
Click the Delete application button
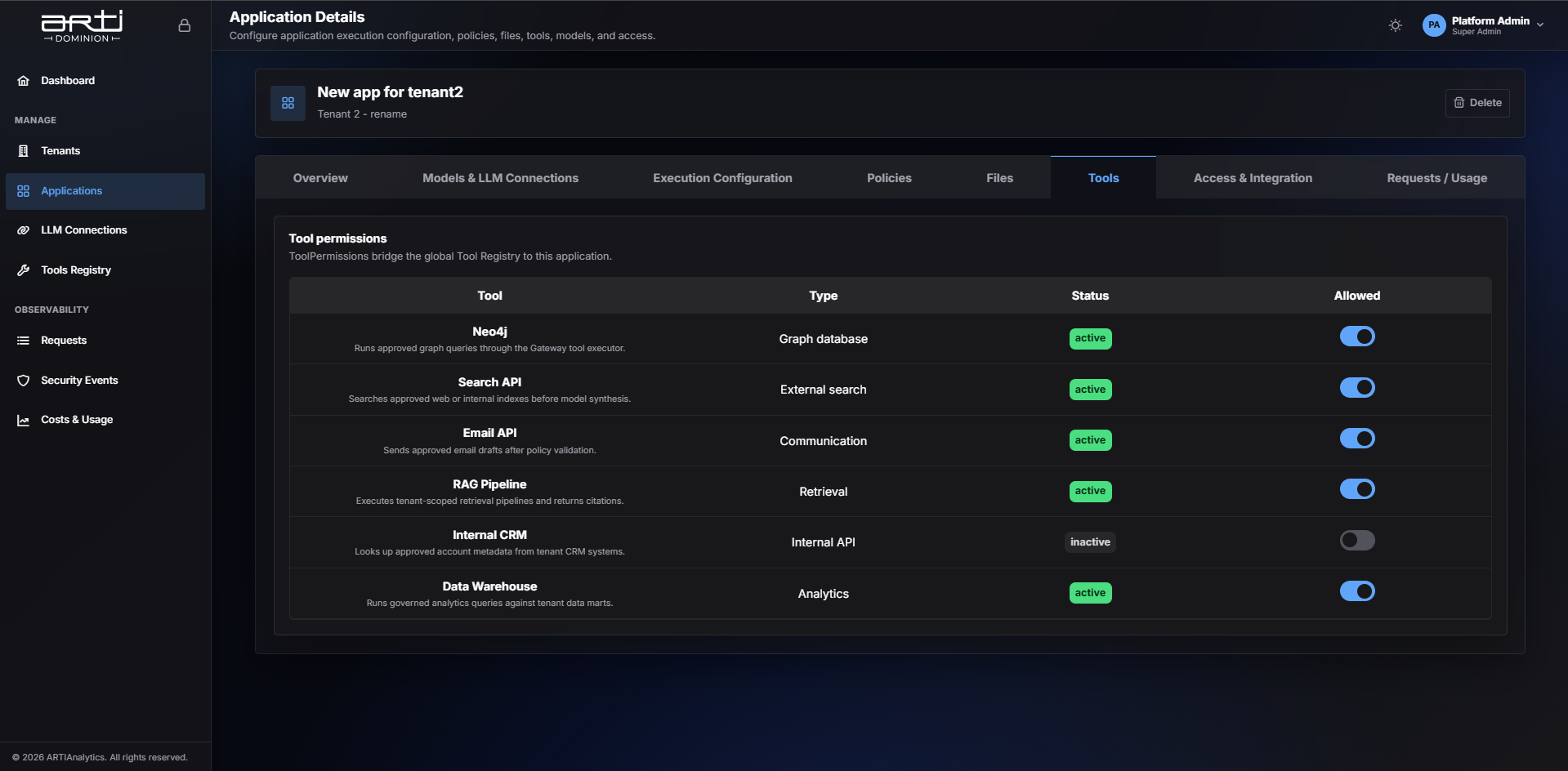(1477, 103)
